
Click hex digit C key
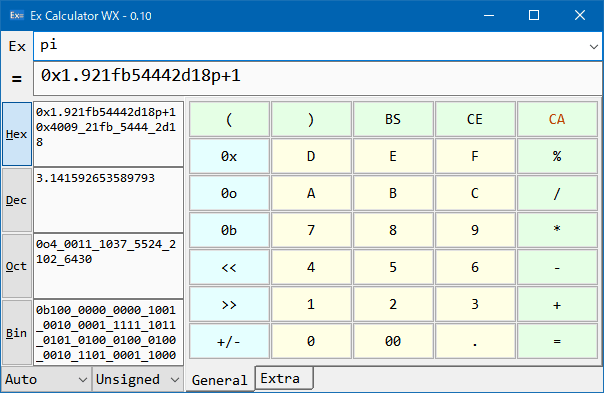[475, 193]
